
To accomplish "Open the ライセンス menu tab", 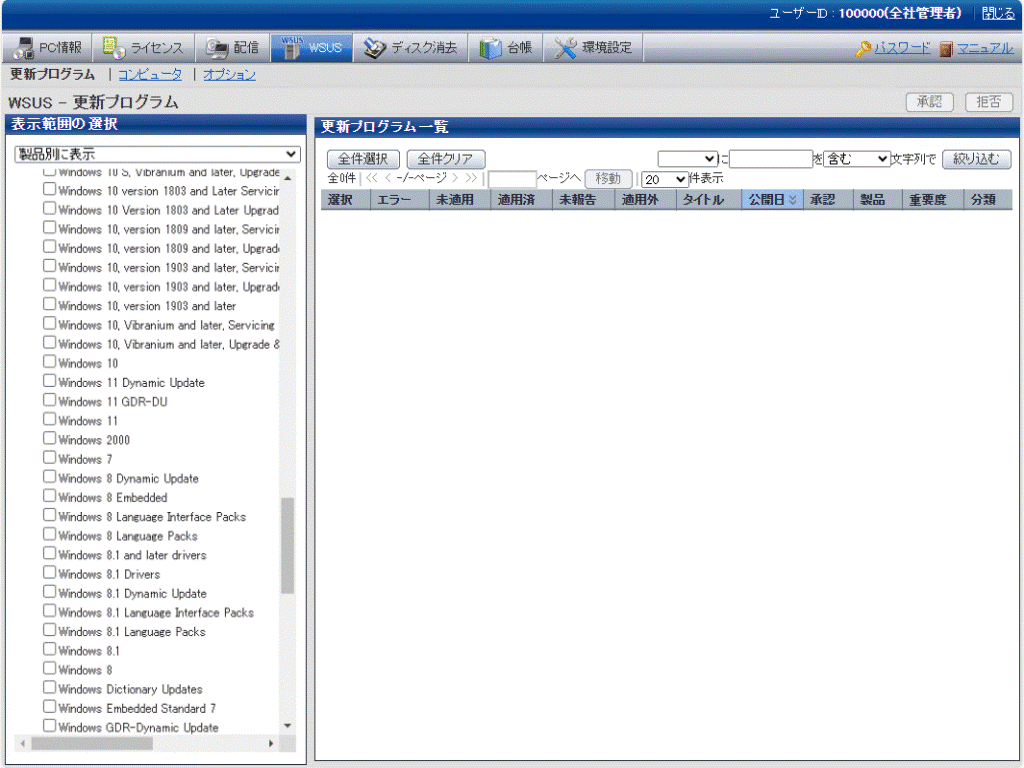I will 144,48.
